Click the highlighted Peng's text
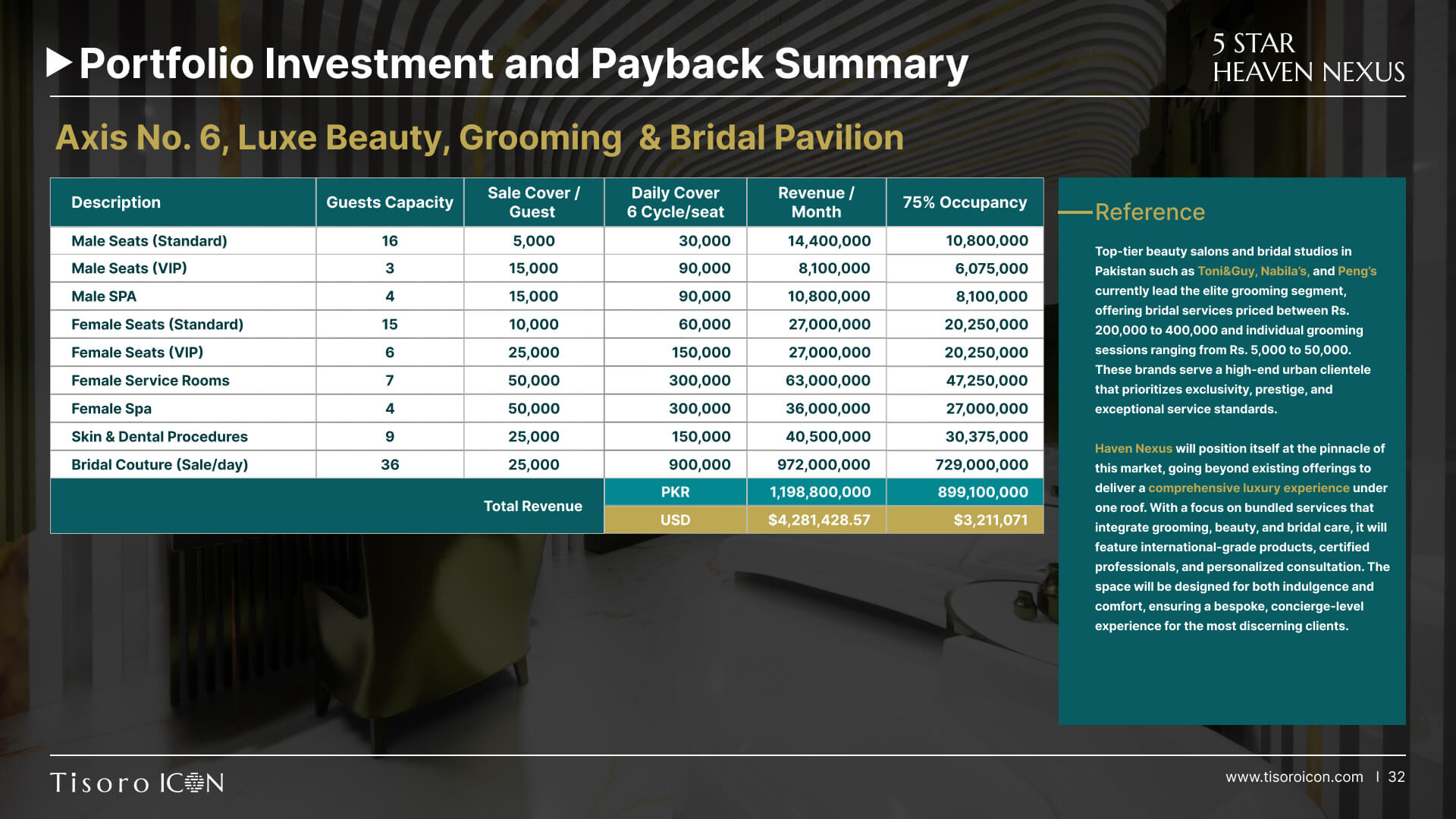The image size is (1456, 819). (1357, 271)
